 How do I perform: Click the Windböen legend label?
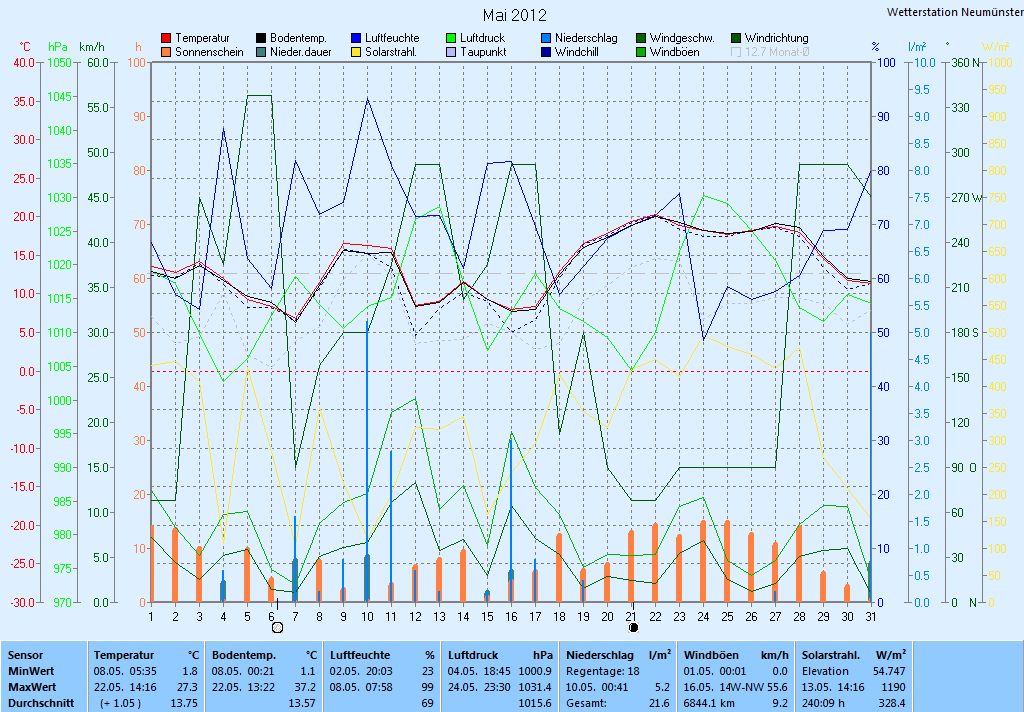(674, 52)
